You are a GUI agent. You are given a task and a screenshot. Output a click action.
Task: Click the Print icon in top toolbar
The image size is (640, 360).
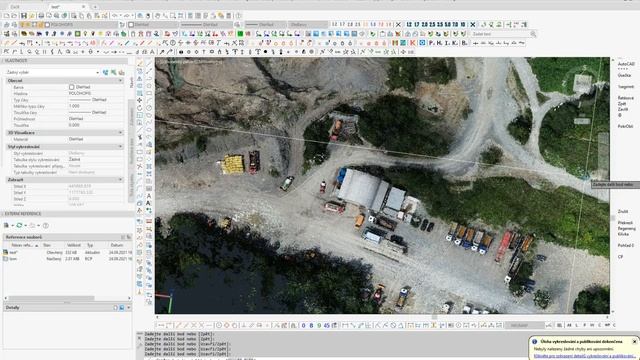click(x=41, y=16)
